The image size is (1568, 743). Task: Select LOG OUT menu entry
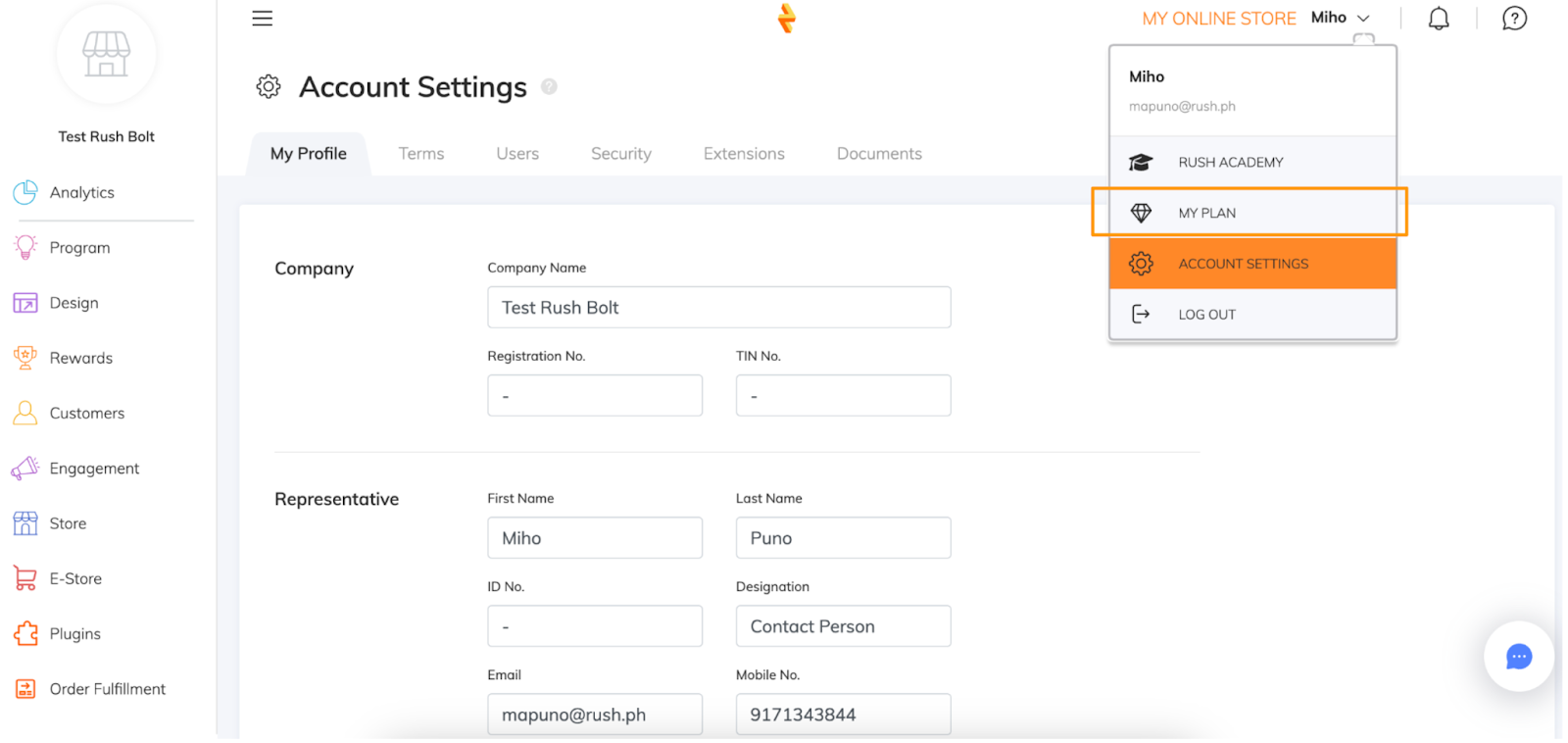click(x=1252, y=315)
